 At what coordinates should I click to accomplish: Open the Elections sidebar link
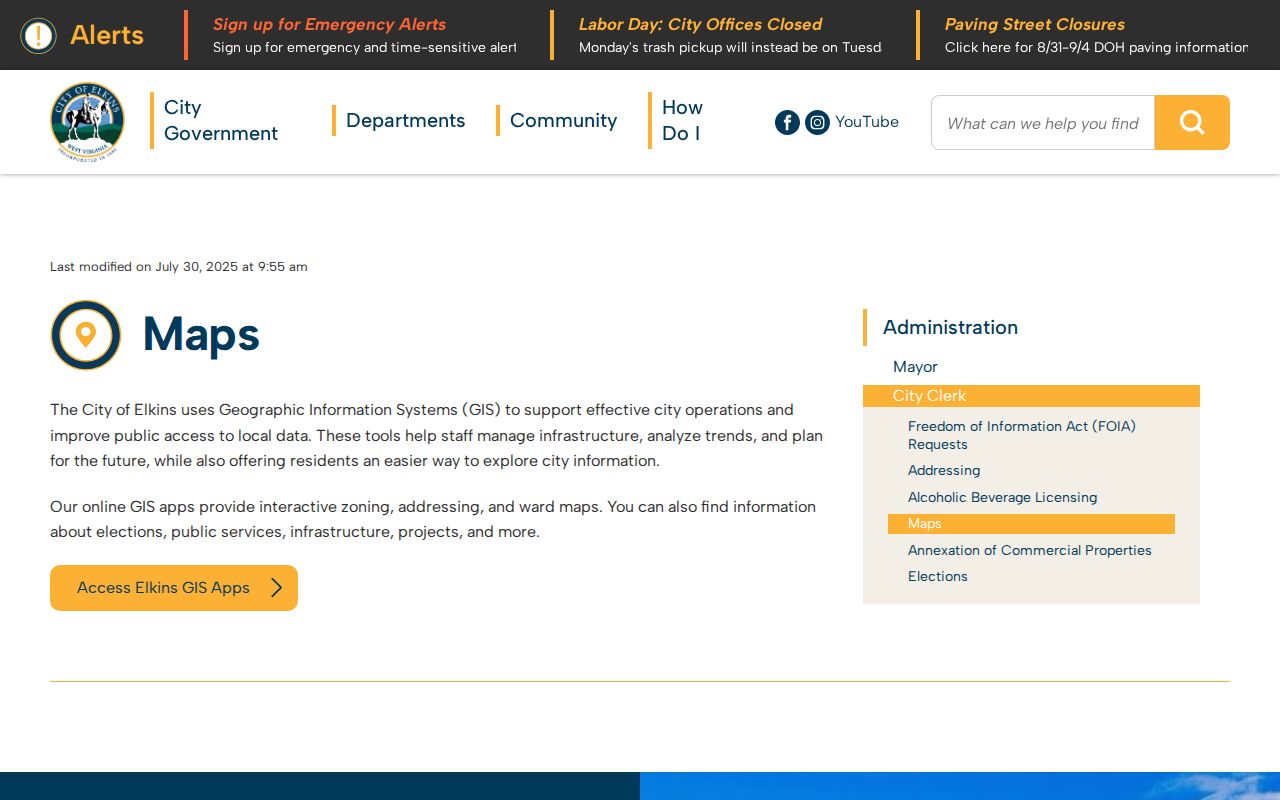click(x=938, y=576)
